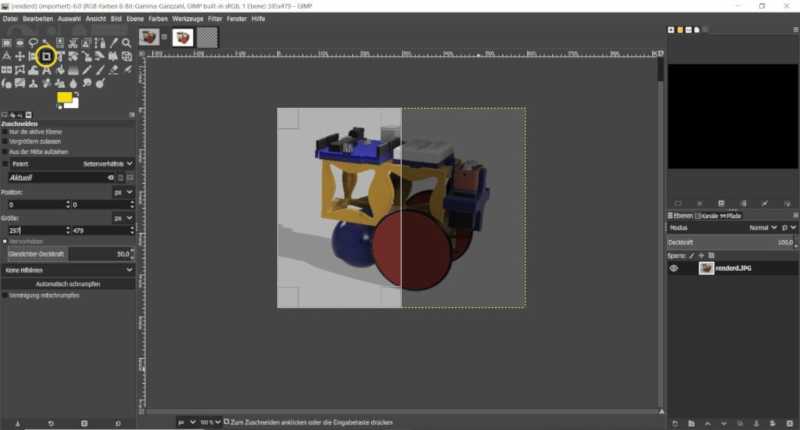
Task: Select the Bucket Fill tool
Action: [x=60, y=70]
